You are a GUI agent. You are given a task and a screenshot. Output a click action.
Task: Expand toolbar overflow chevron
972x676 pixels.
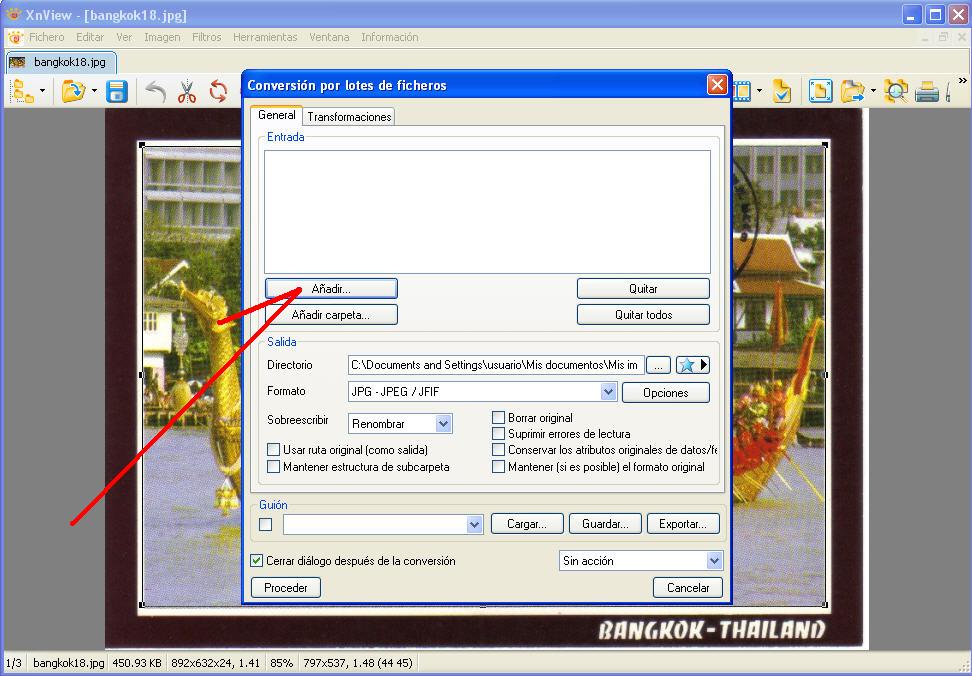[963, 81]
